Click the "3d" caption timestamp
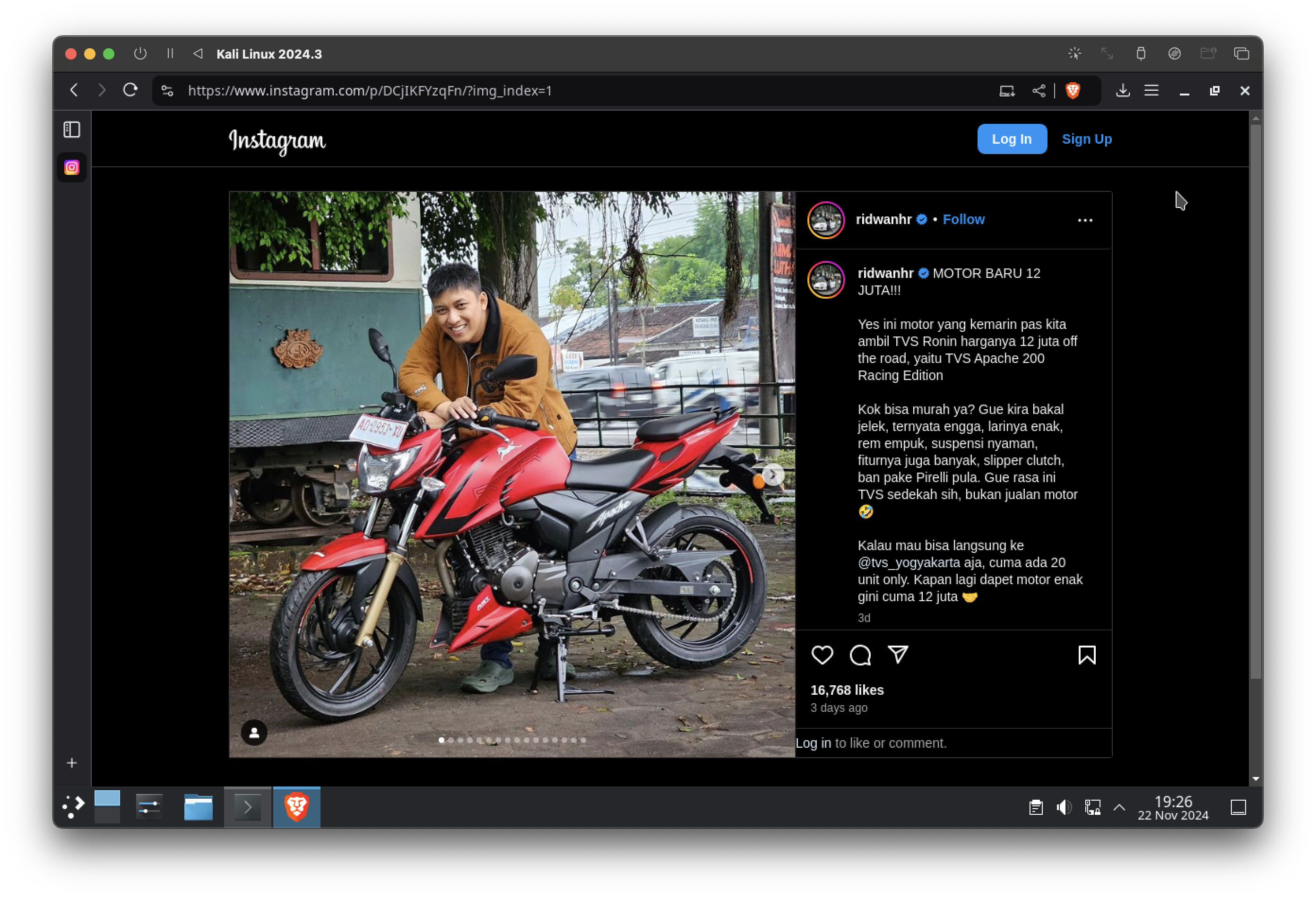This screenshot has width=1316, height=898. [864, 618]
